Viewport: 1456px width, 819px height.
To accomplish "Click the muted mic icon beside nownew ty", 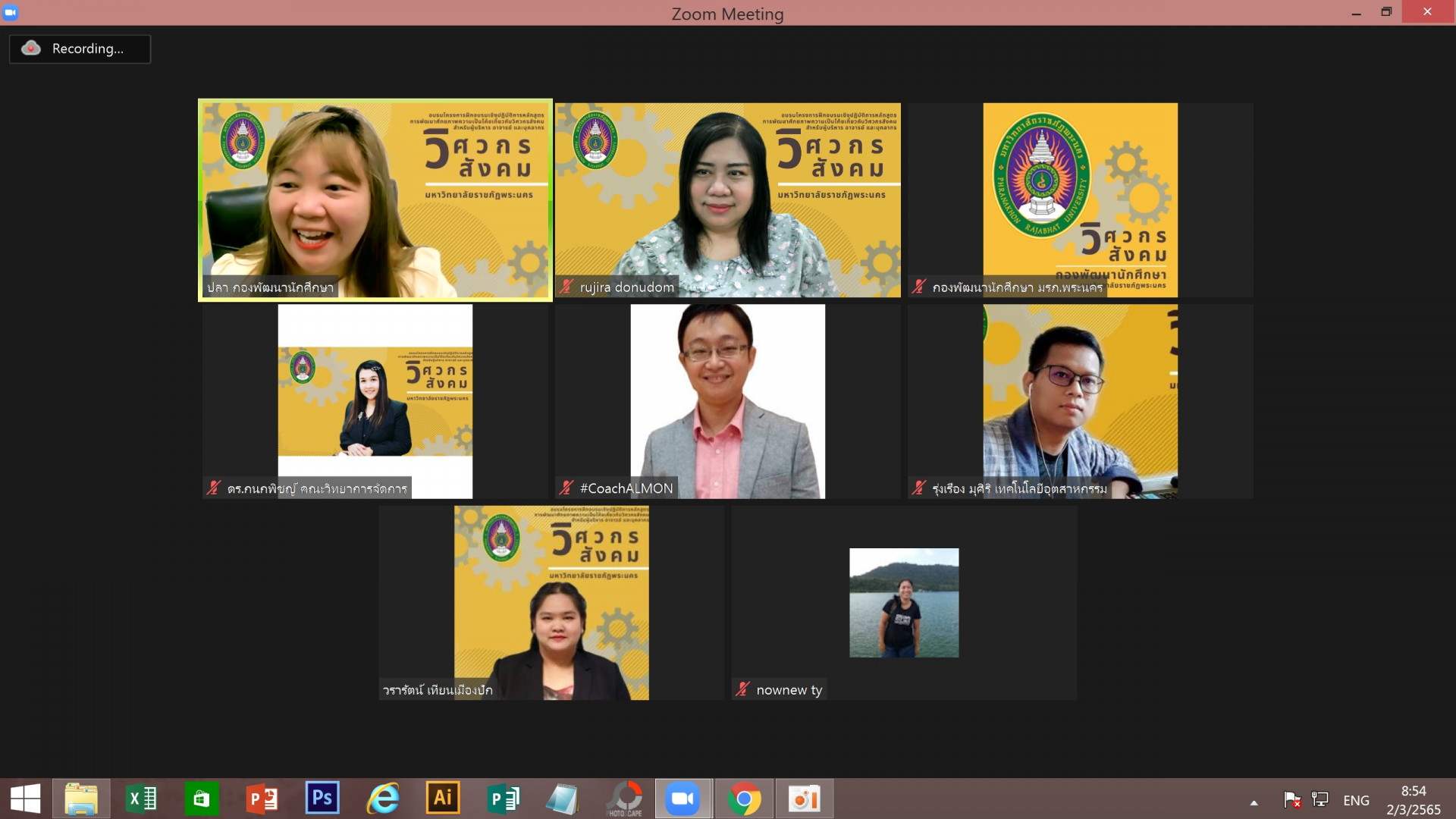I will tap(742, 689).
